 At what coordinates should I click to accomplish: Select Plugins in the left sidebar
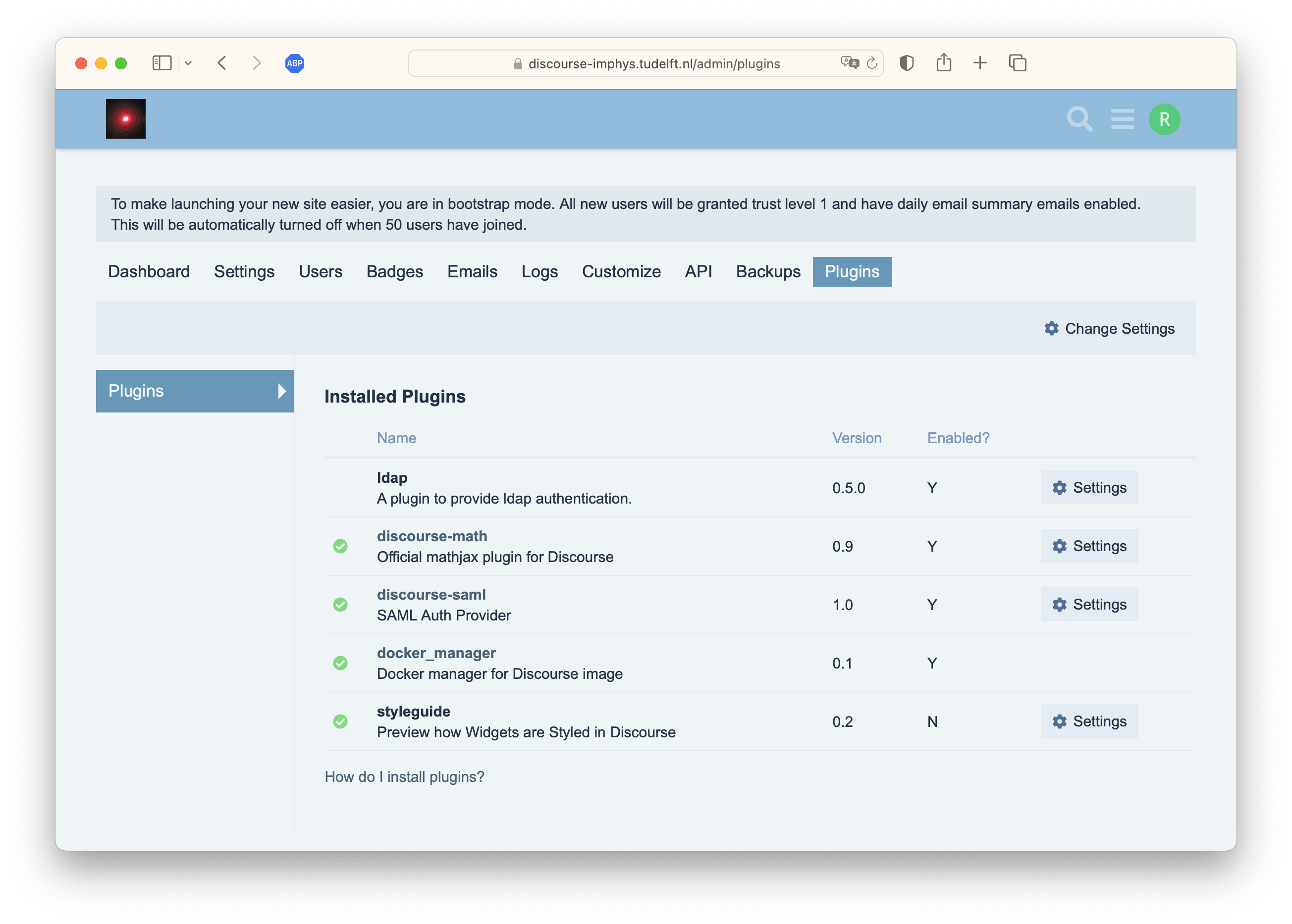tap(195, 391)
